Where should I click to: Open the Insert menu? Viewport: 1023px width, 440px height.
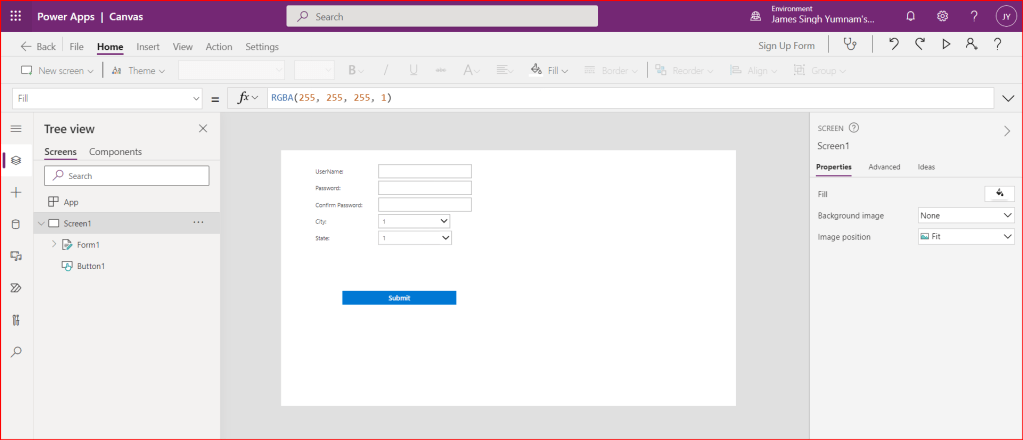pos(148,47)
